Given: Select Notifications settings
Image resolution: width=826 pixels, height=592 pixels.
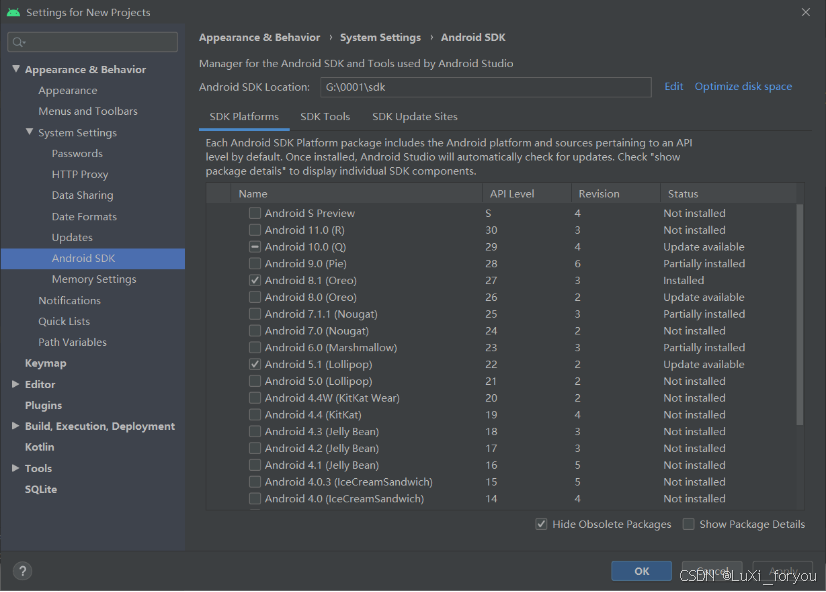Looking at the screenshot, I should [69, 301].
